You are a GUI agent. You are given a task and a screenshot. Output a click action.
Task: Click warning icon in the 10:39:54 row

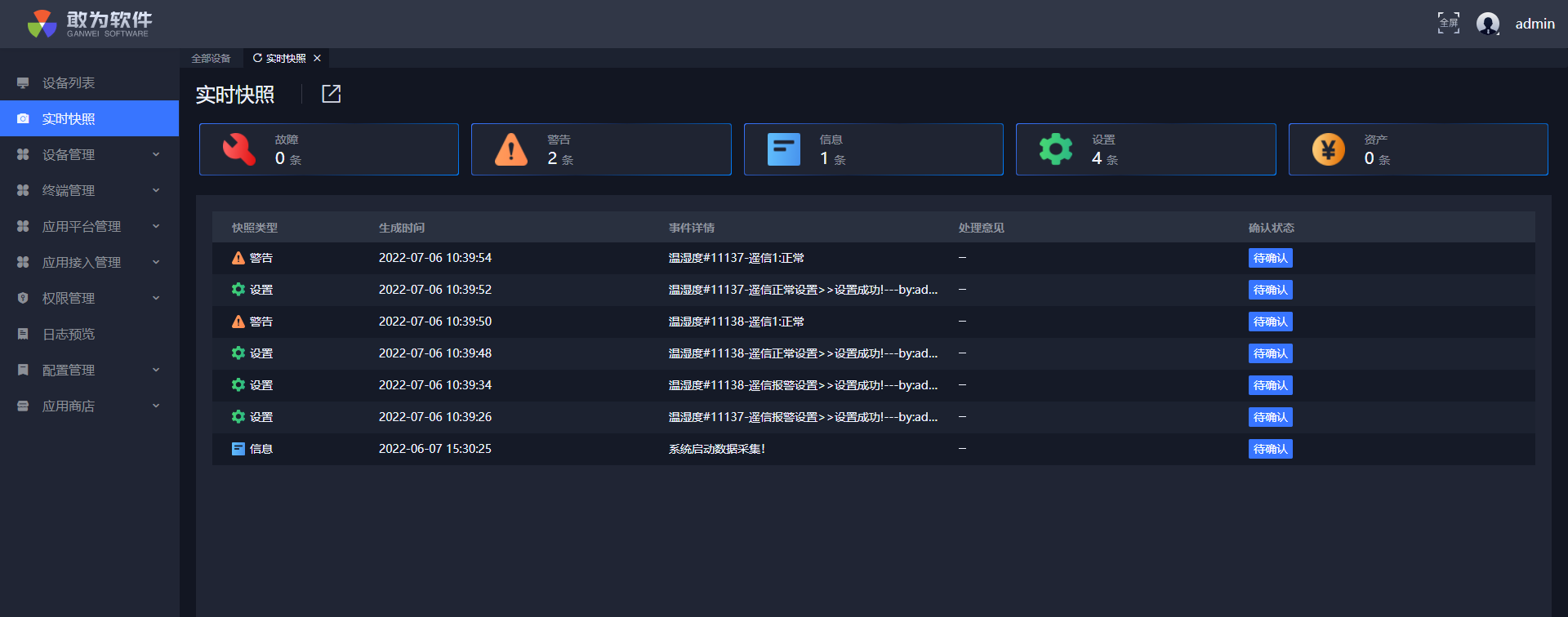[238, 258]
